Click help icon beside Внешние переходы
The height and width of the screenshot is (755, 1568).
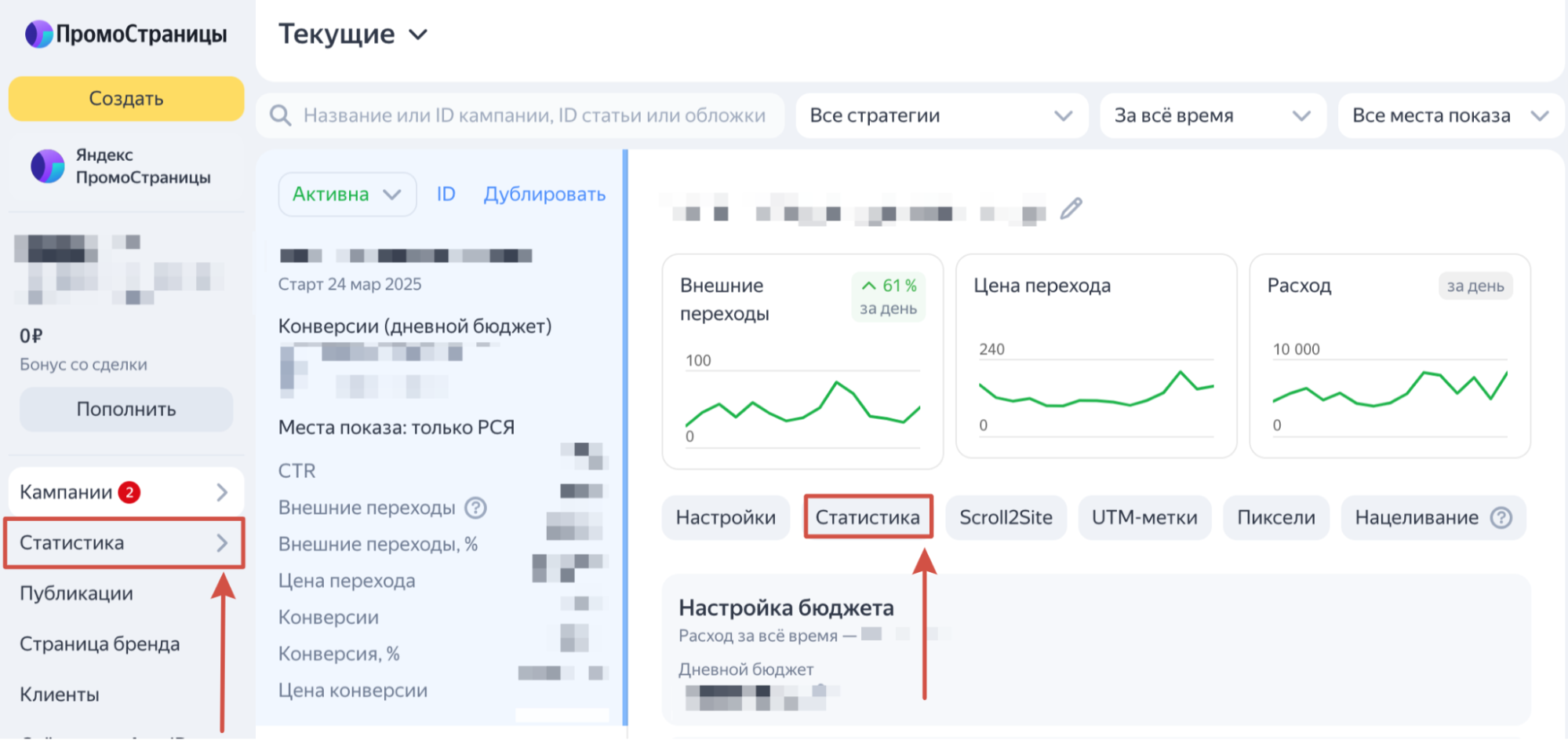click(x=475, y=508)
